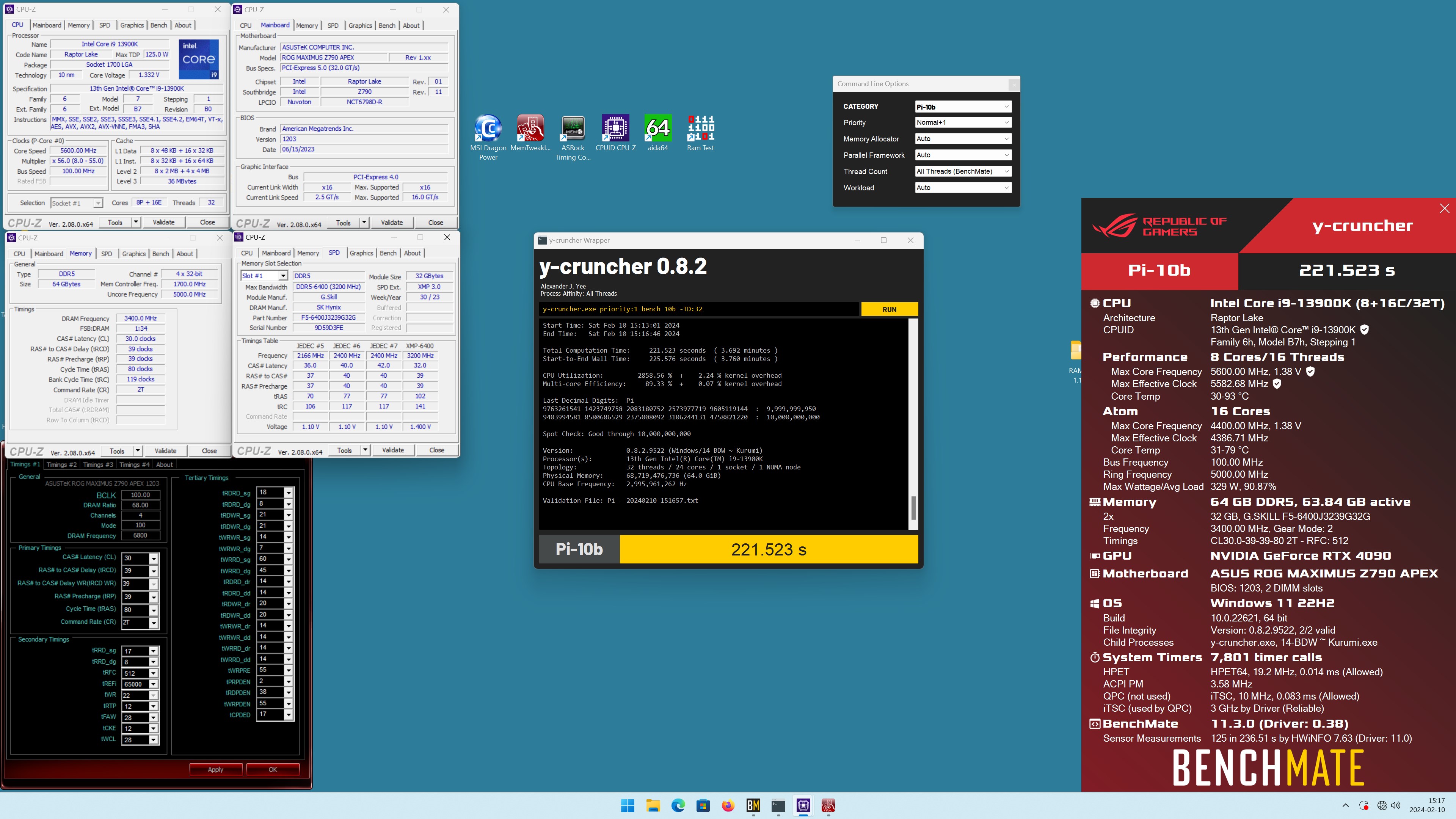Open MSI Dragon Power desktop shortcut

tap(488, 137)
